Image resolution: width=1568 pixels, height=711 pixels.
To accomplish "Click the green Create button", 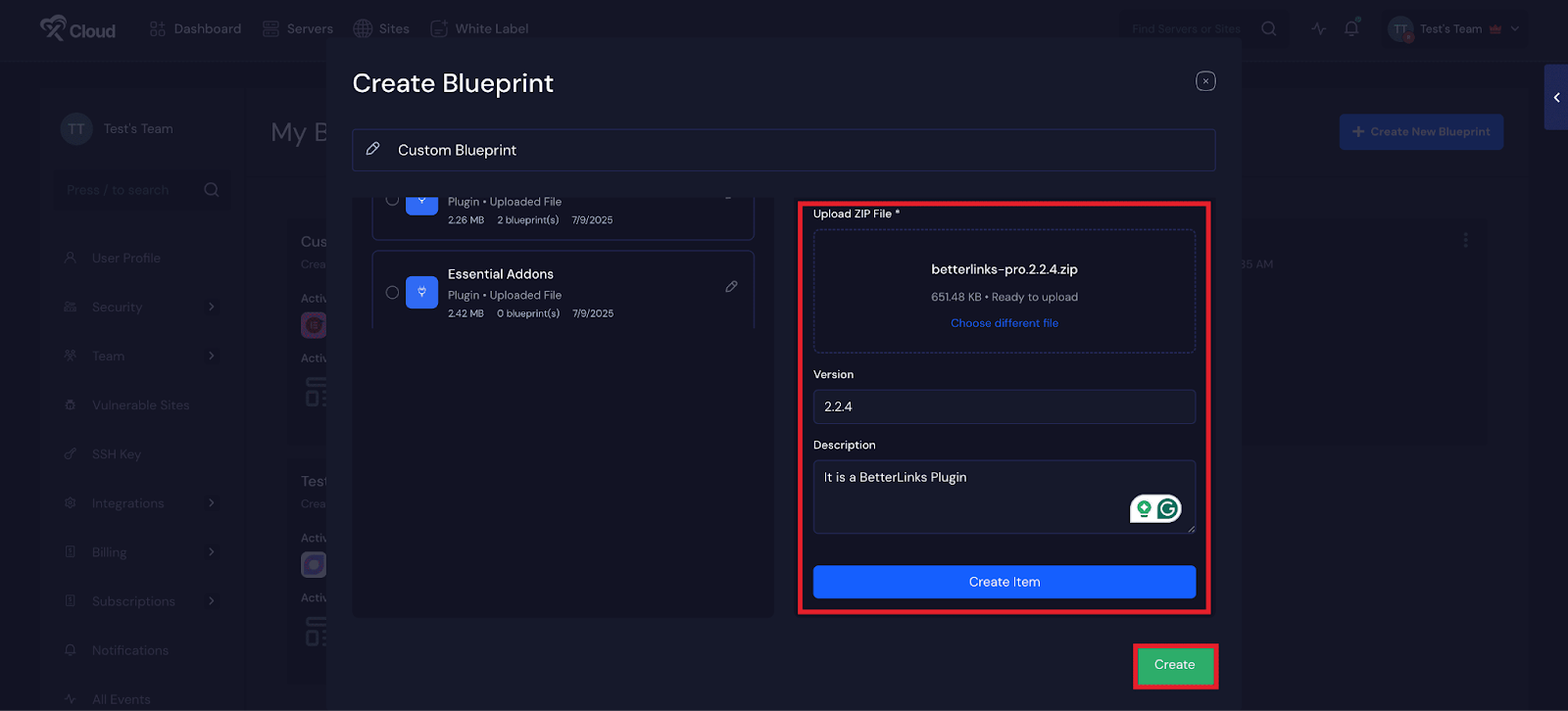I will pos(1175,665).
